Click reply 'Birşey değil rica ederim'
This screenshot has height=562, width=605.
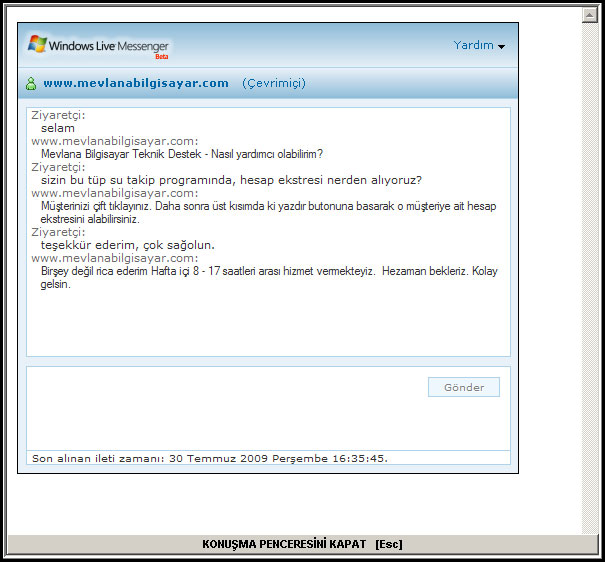[x=269, y=277]
